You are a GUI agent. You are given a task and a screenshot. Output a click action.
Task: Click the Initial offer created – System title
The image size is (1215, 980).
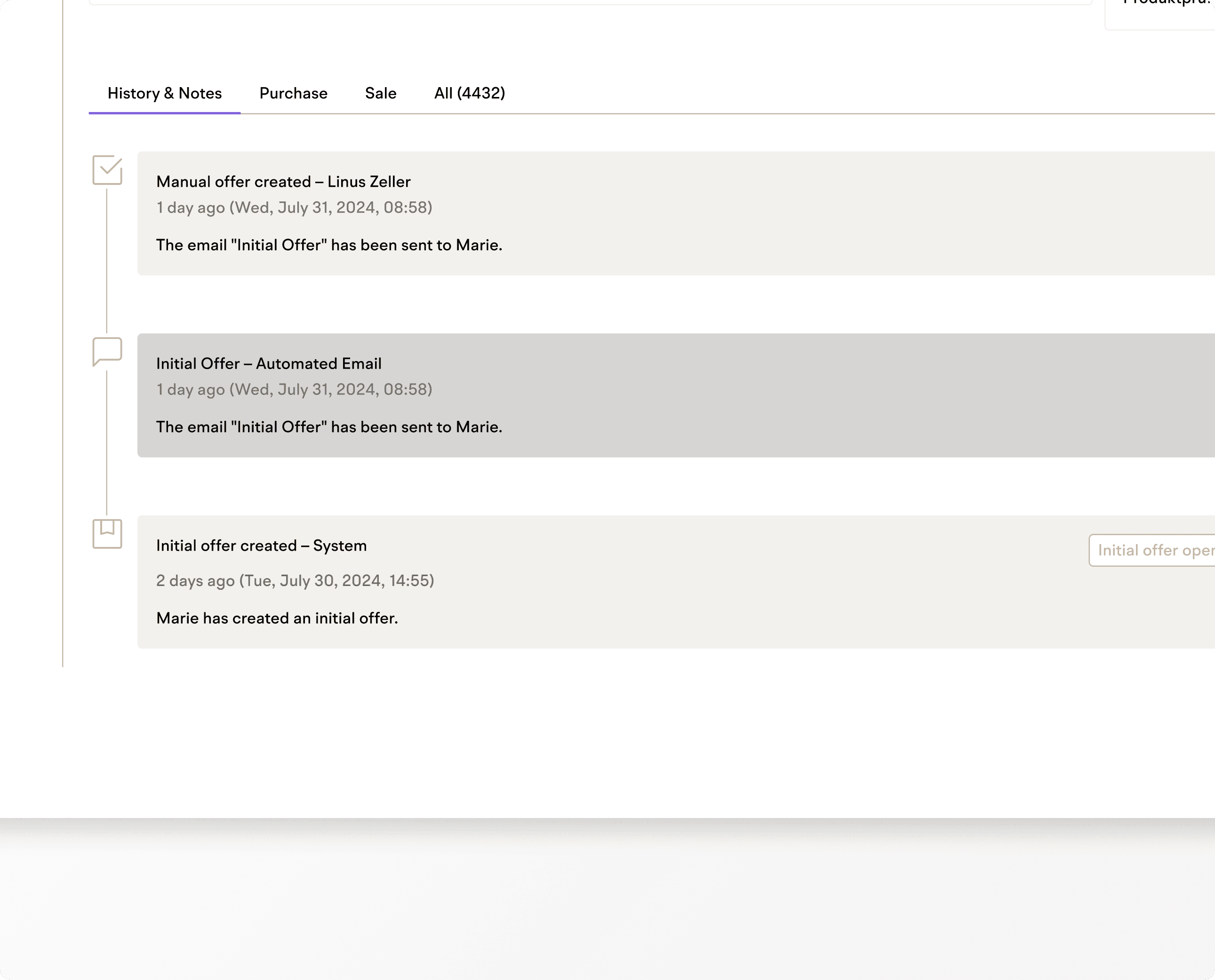click(x=261, y=546)
